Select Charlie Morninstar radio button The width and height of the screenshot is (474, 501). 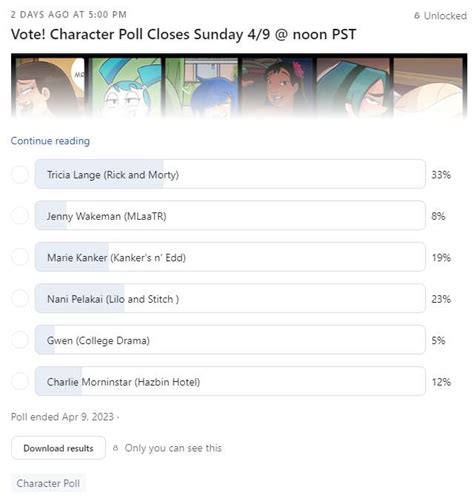[20, 381]
